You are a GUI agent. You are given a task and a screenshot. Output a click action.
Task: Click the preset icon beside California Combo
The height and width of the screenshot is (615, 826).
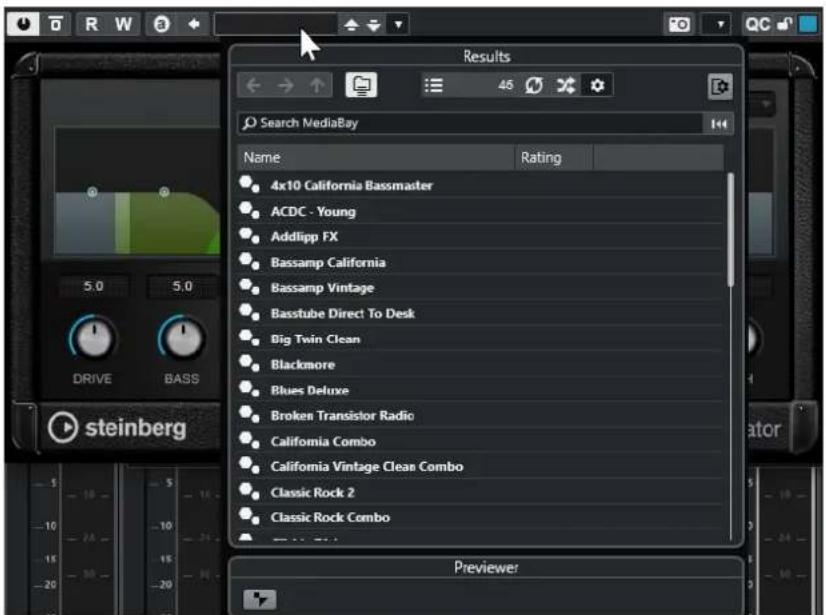tap(250, 440)
